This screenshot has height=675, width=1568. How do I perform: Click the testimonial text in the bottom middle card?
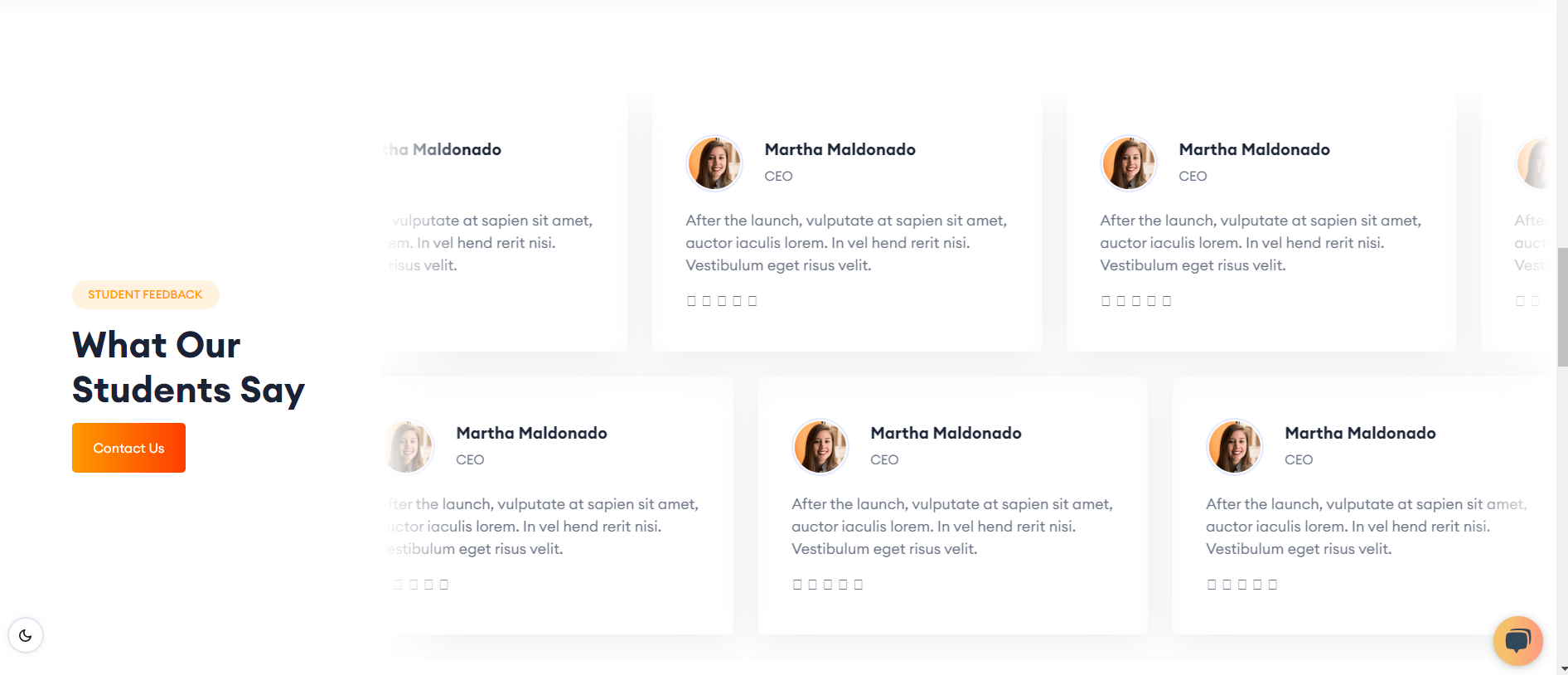pos(952,527)
